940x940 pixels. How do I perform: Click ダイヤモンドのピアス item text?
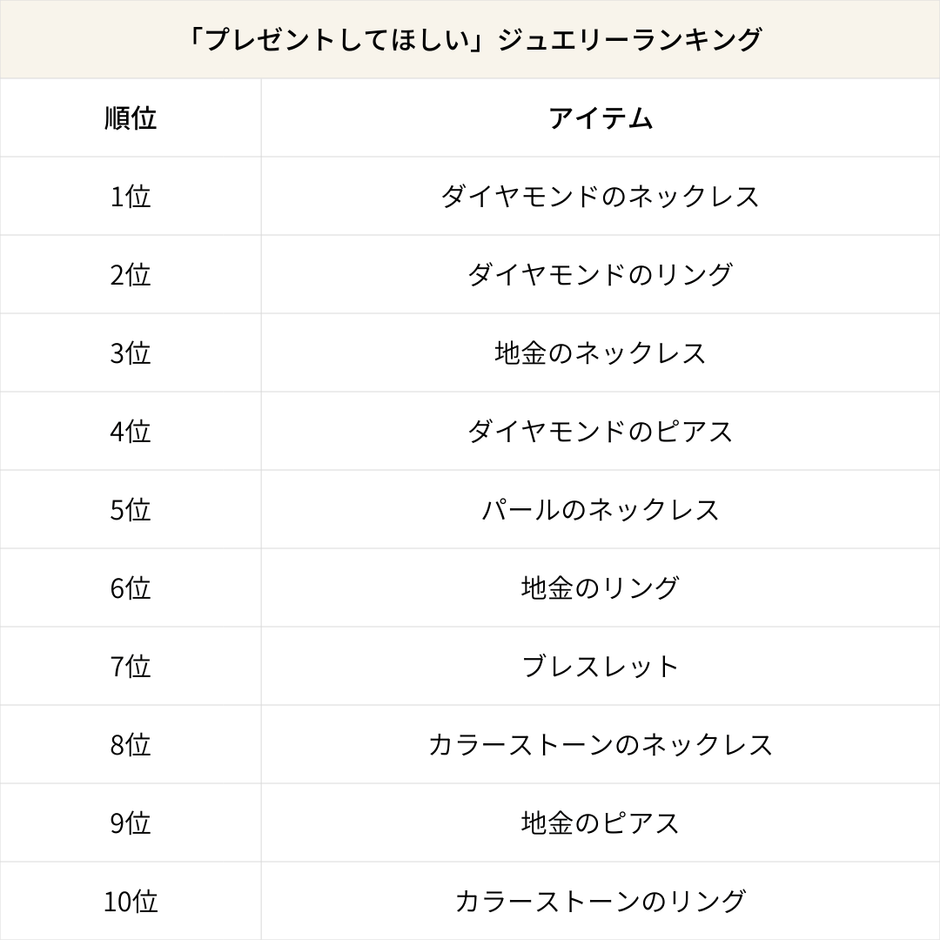pos(600,431)
